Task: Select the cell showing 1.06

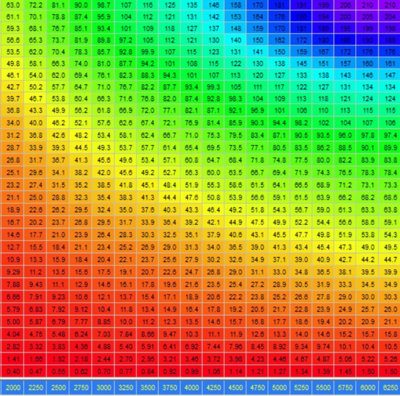Action: 214,371
